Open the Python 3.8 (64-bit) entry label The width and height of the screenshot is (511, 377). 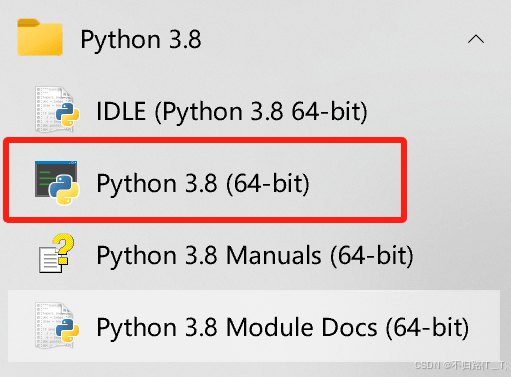[x=203, y=183]
